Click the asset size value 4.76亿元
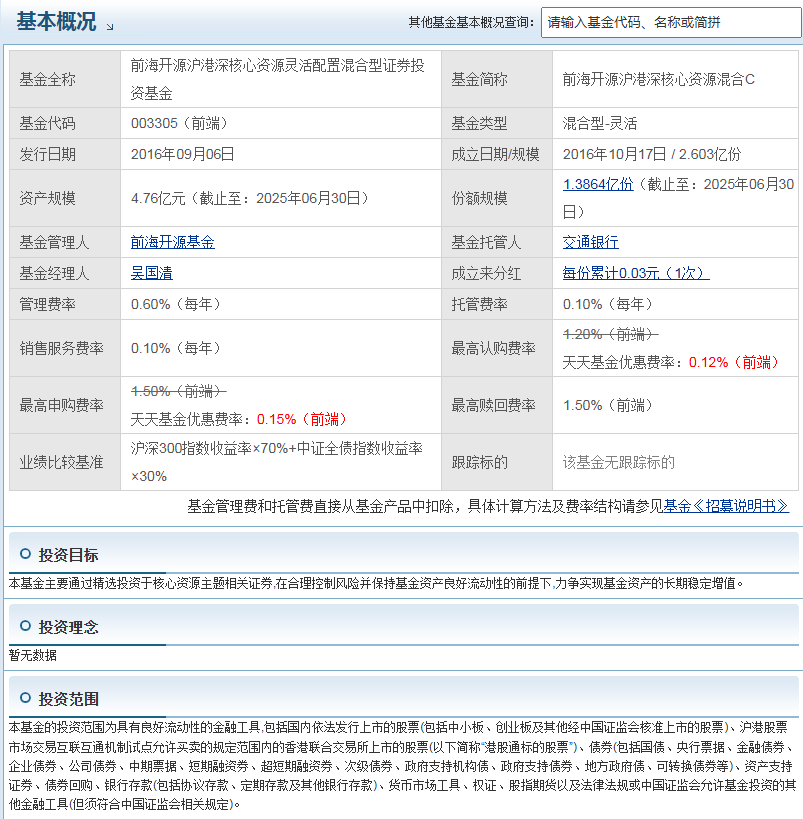 (158, 198)
